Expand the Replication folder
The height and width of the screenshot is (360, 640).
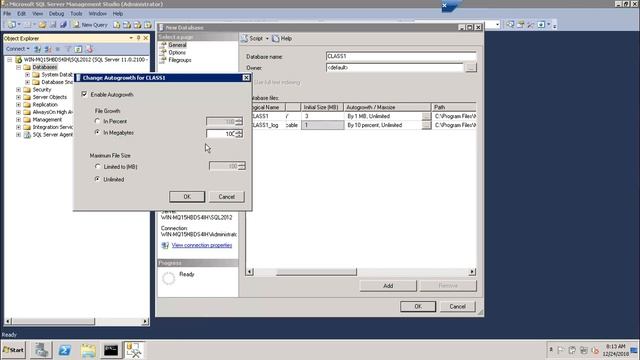(x=18, y=104)
